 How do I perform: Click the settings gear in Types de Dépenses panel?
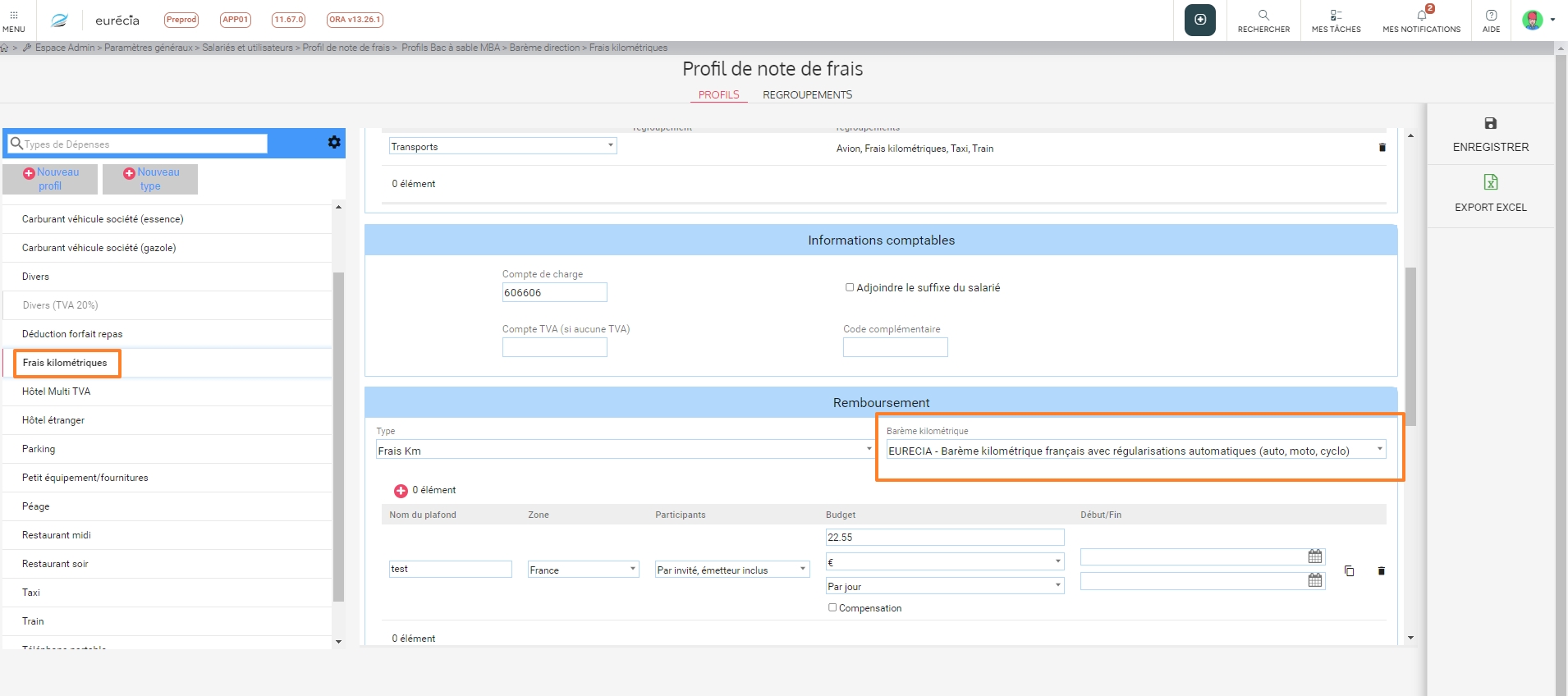pos(334,143)
